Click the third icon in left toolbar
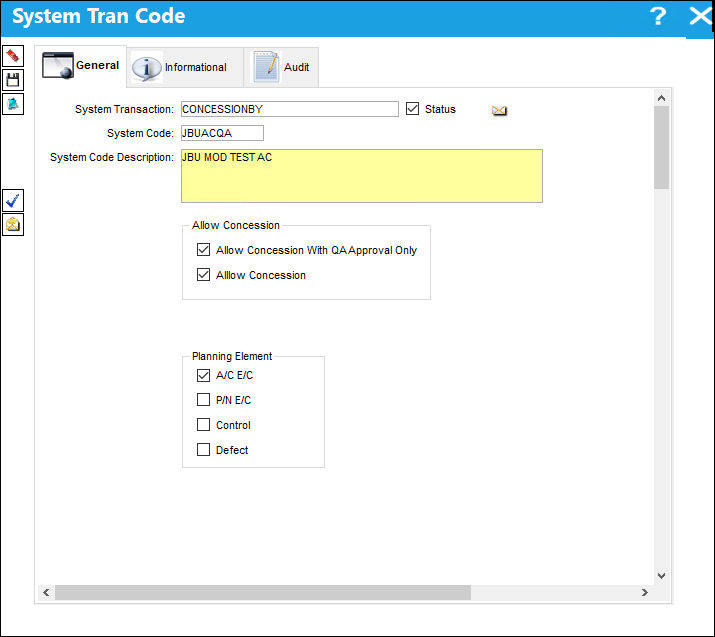 coord(13,104)
